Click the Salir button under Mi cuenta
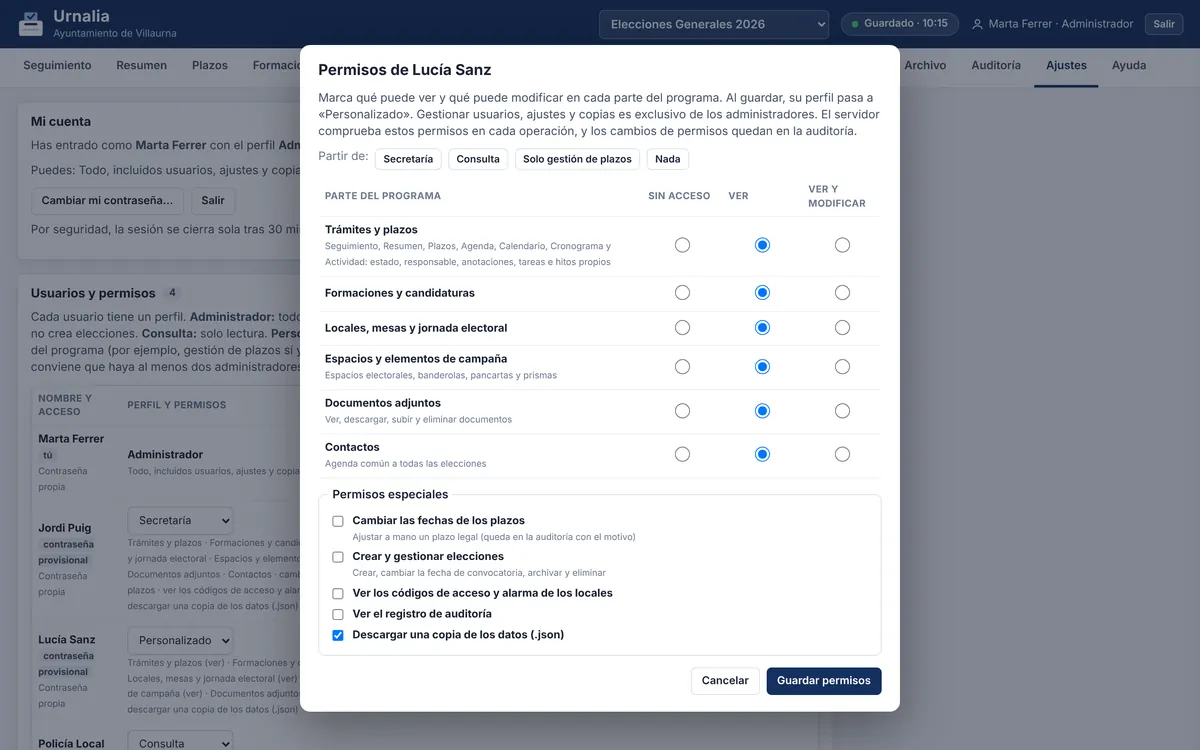The width and height of the screenshot is (1200, 750). coord(213,201)
